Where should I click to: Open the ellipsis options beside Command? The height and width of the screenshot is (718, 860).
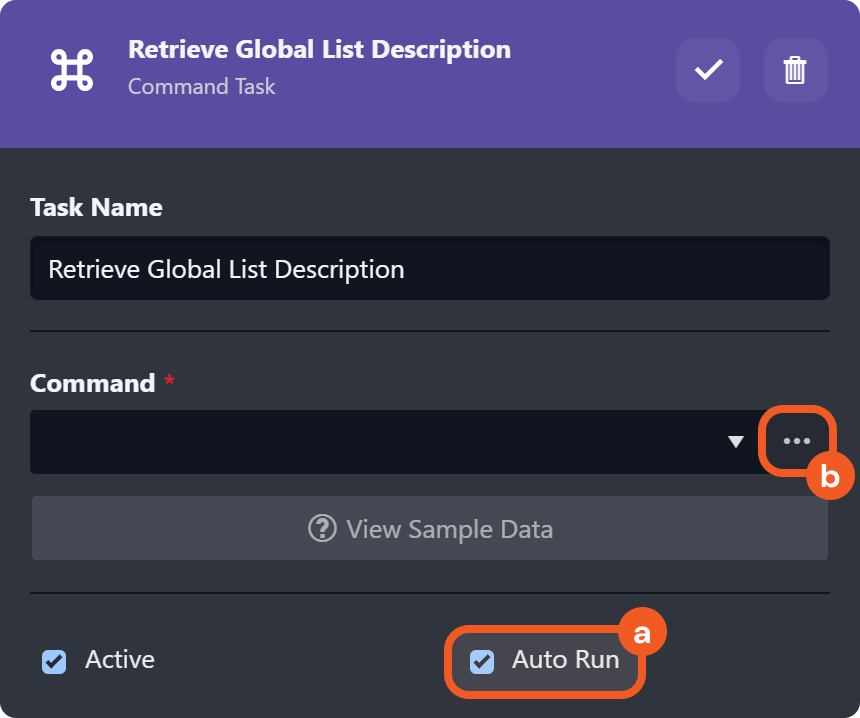[797, 441]
